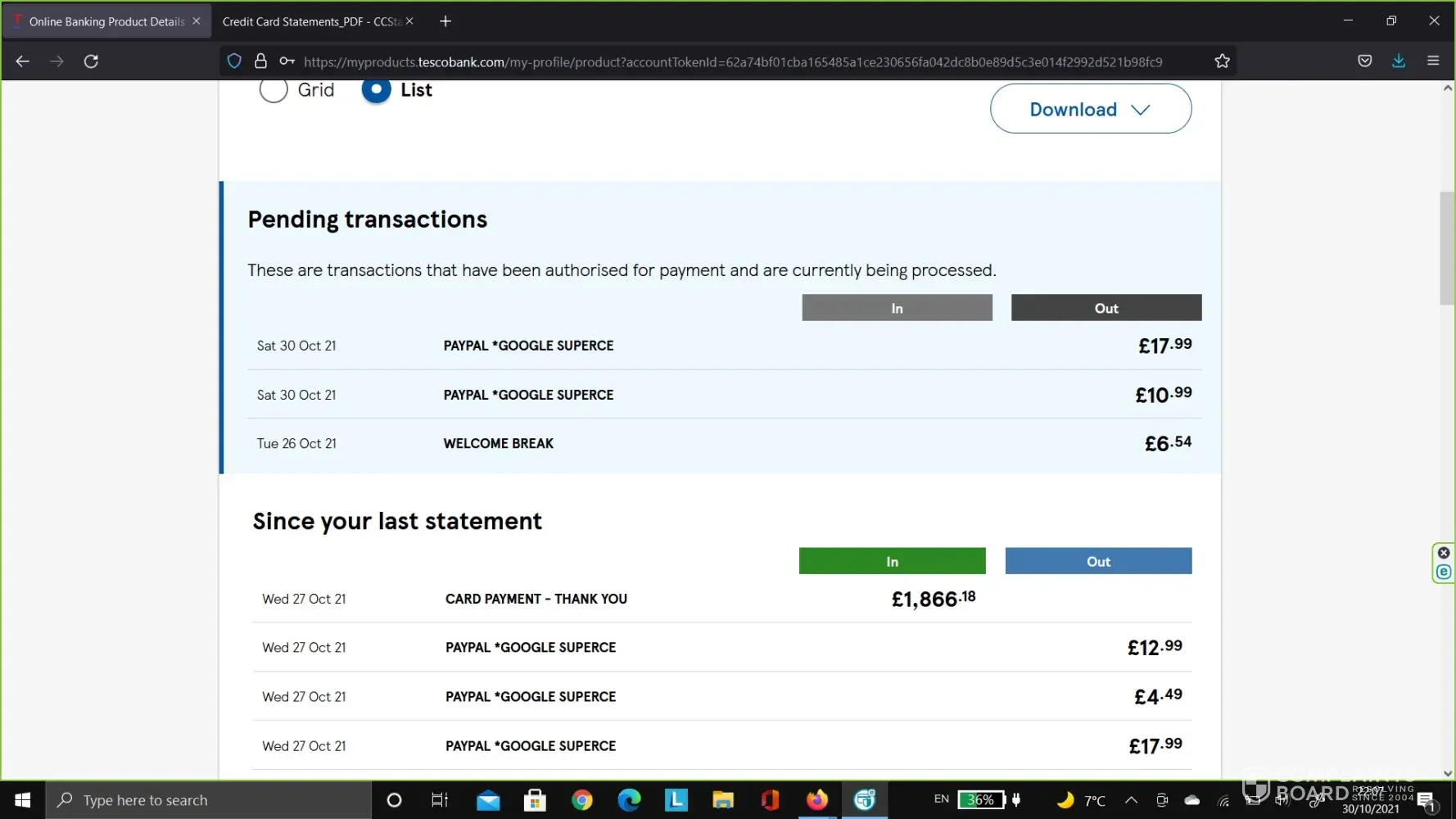The width and height of the screenshot is (1456, 819).
Task: Expand the Download dropdown
Action: point(1090,109)
